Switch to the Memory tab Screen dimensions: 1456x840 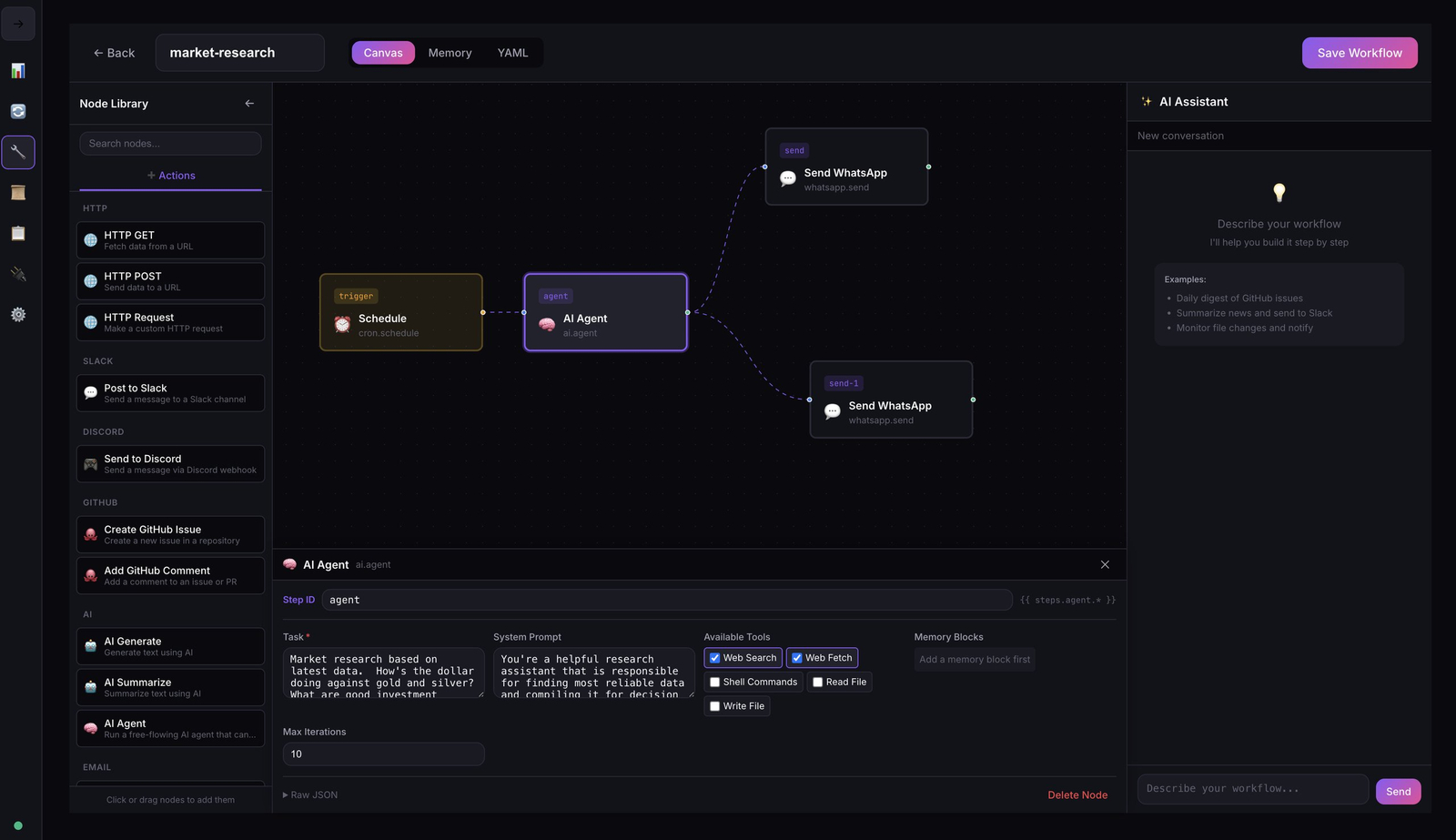pyautogui.click(x=450, y=53)
